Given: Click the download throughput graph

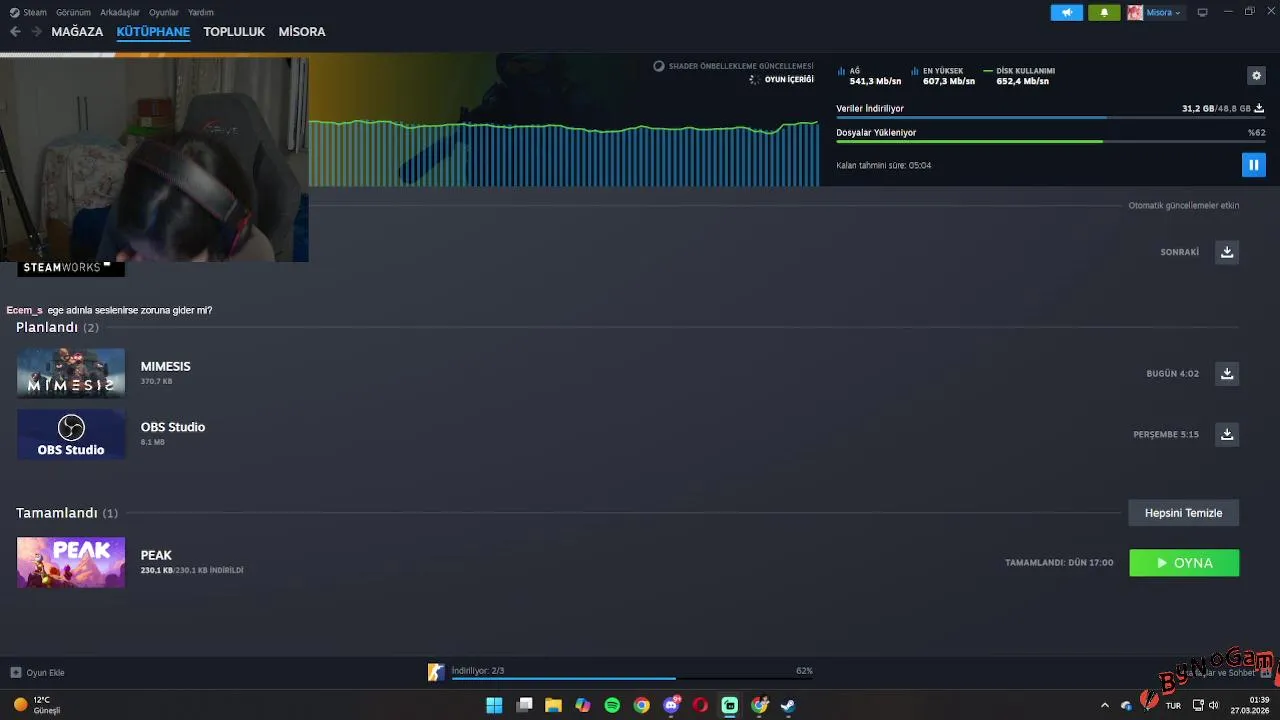Looking at the screenshot, I should pyautogui.click(x=563, y=153).
